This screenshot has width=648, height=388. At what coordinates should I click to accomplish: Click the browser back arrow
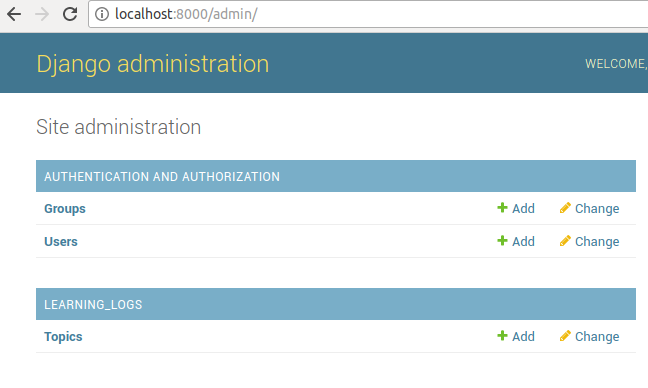tap(14, 14)
